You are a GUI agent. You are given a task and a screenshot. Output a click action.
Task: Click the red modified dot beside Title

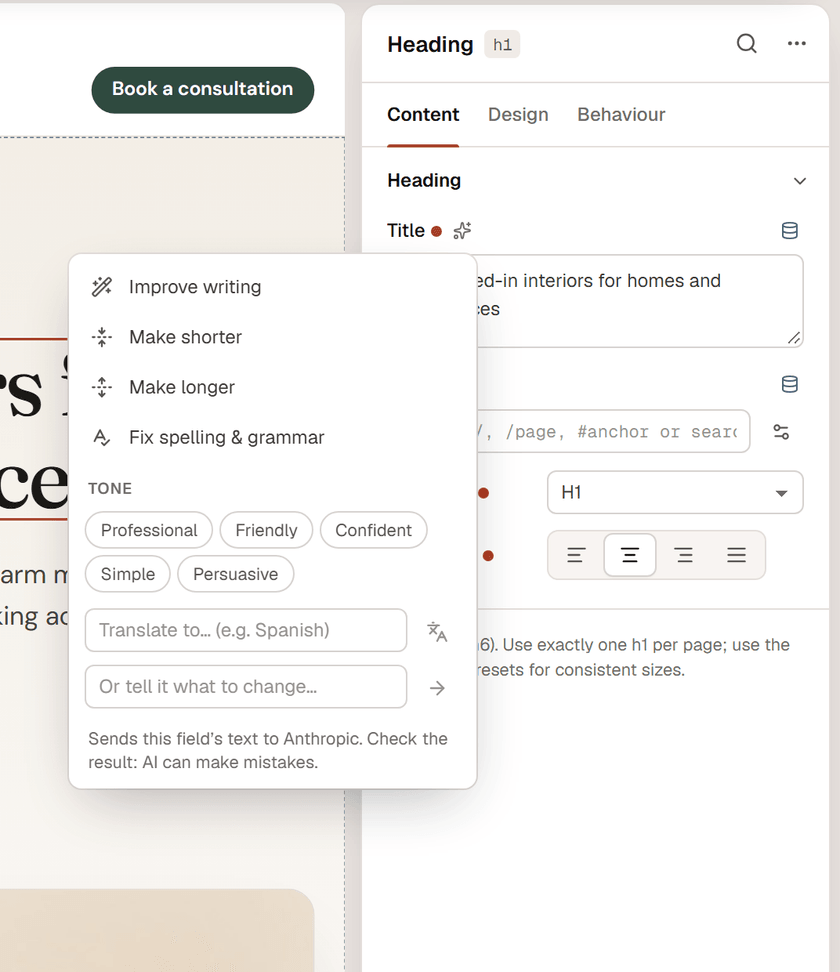436,231
